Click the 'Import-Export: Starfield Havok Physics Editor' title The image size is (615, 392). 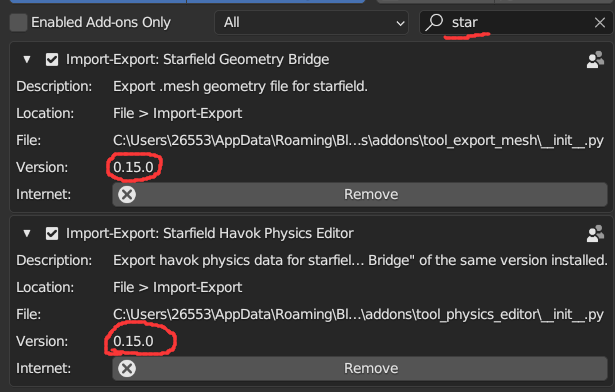pyautogui.click(x=210, y=233)
